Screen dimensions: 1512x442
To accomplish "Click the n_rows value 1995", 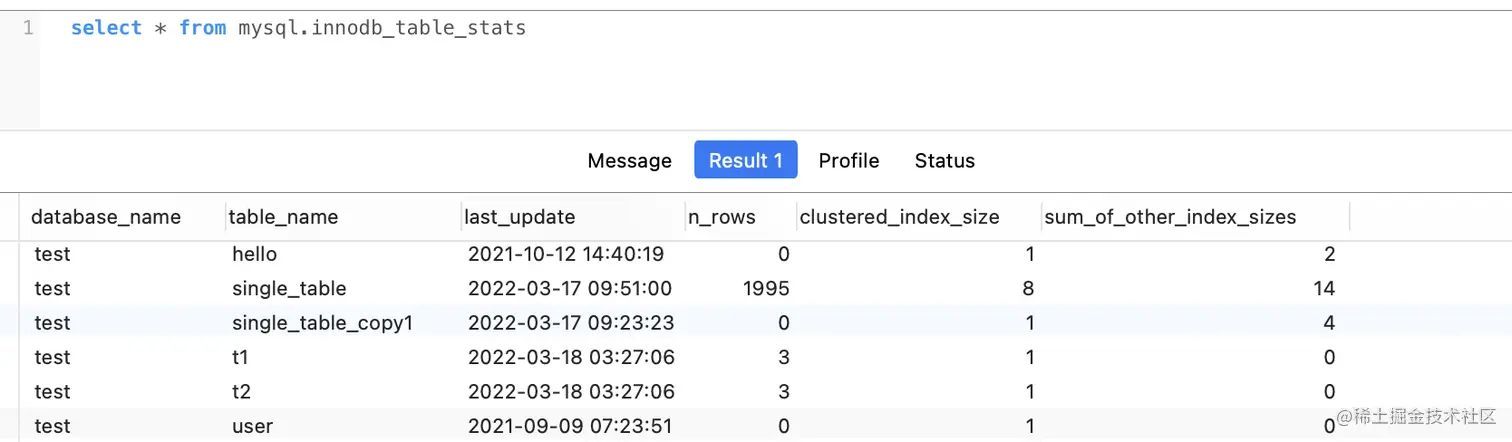I will tap(766, 289).
